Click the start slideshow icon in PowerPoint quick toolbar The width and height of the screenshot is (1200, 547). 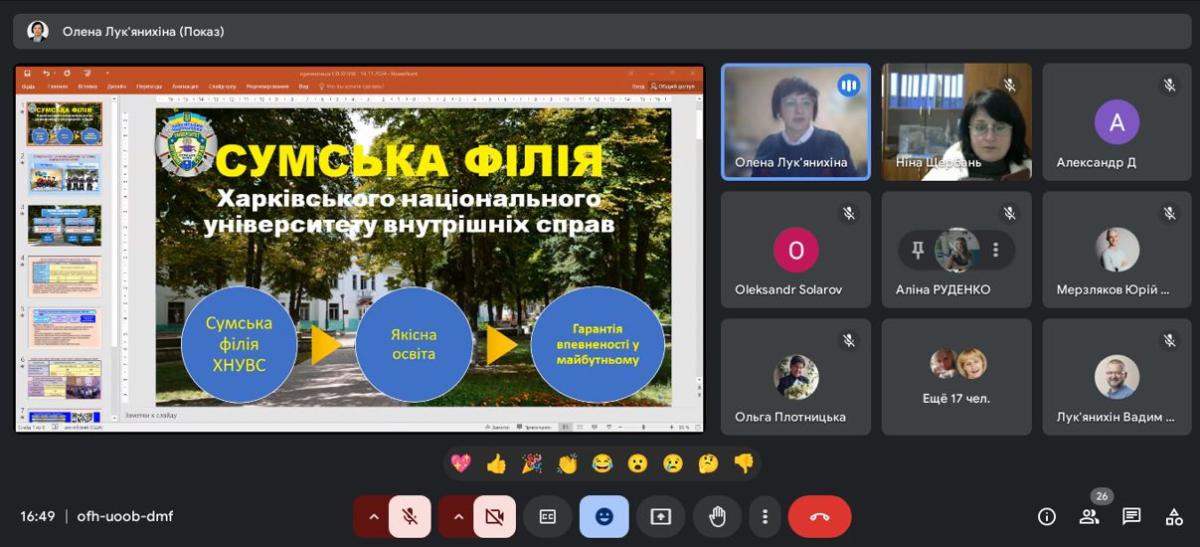86,73
